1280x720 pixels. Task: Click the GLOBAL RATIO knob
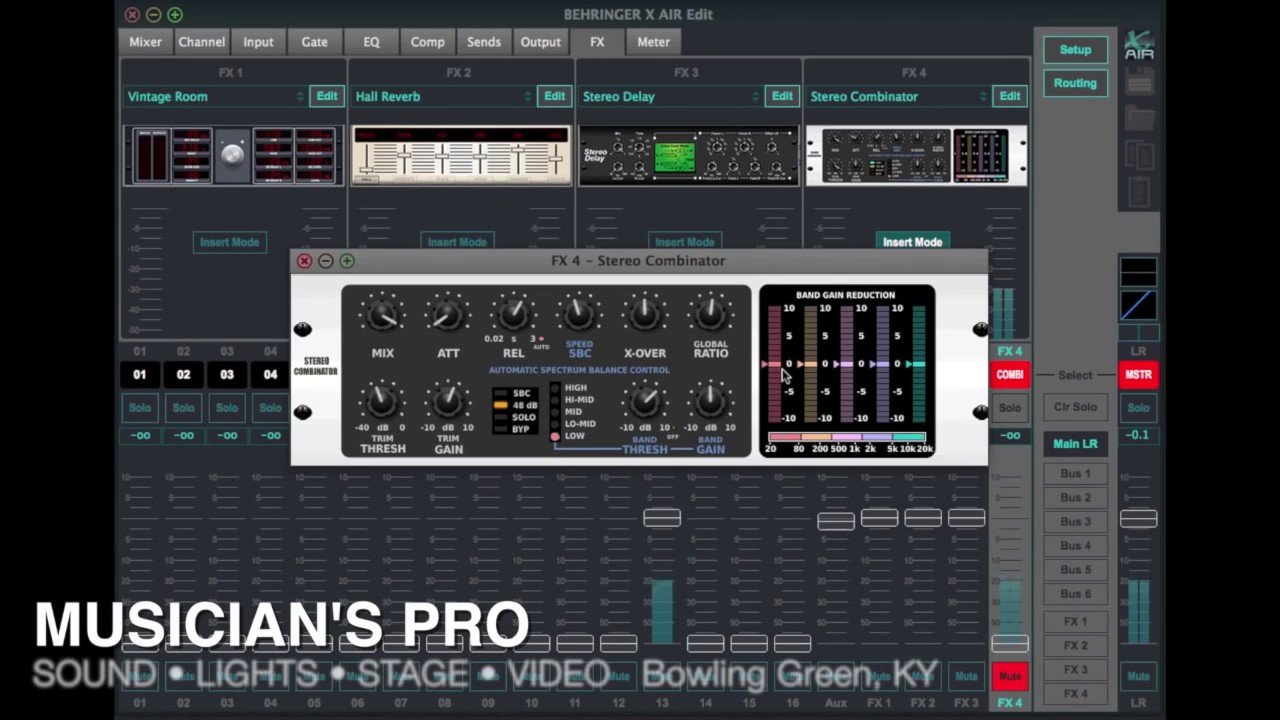click(710, 314)
